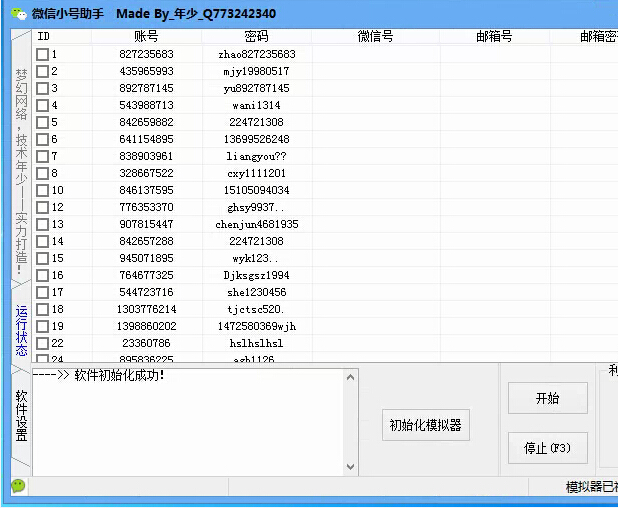Image resolution: width=618 pixels, height=508 pixels.
Task: Toggle checkbox for row ID 8
Action: (x=42, y=173)
